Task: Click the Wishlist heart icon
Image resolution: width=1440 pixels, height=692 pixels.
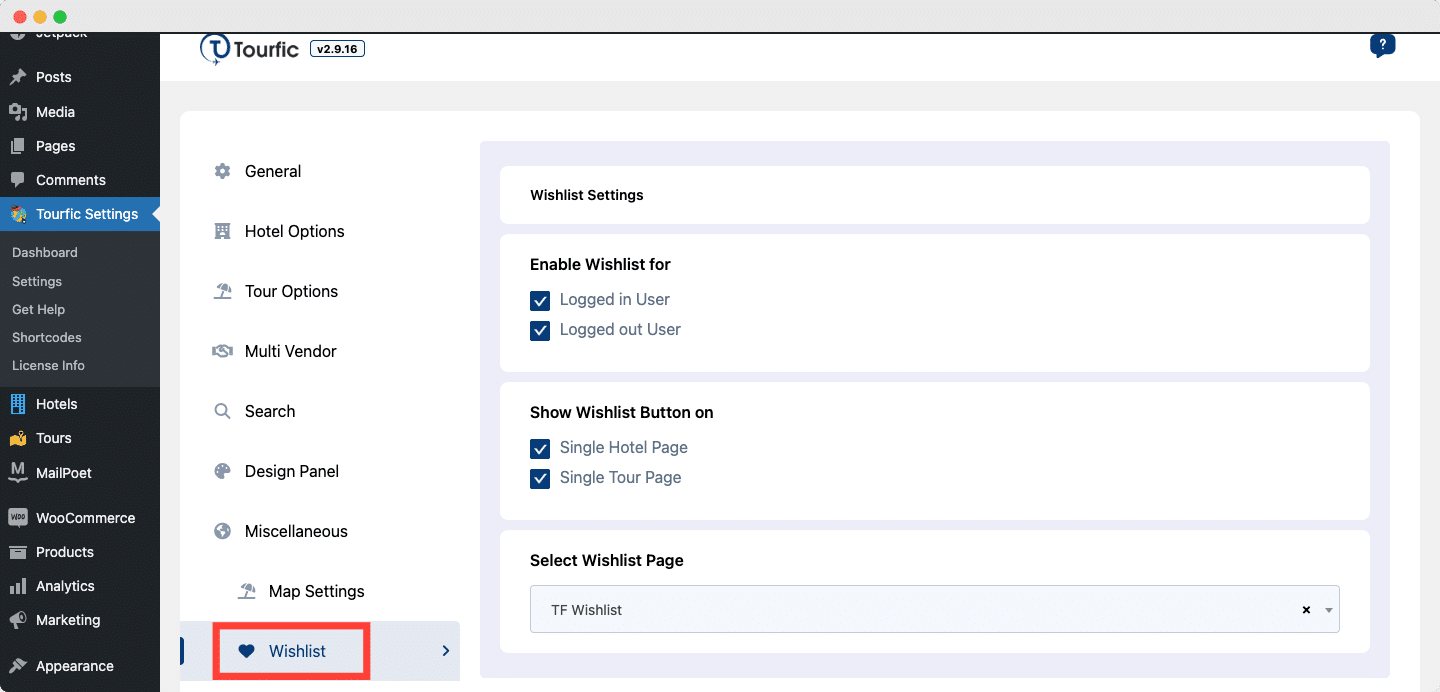Action: 246,651
